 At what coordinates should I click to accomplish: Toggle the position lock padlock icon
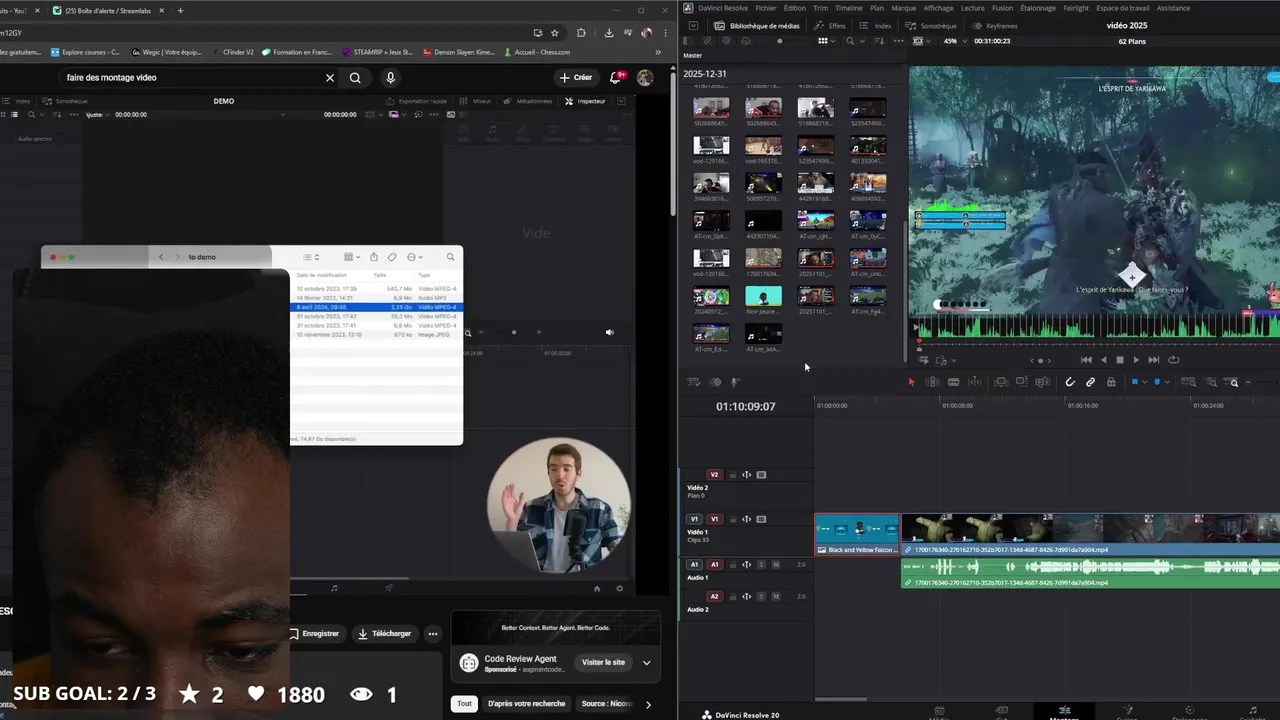pyautogui.click(x=1111, y=382)
